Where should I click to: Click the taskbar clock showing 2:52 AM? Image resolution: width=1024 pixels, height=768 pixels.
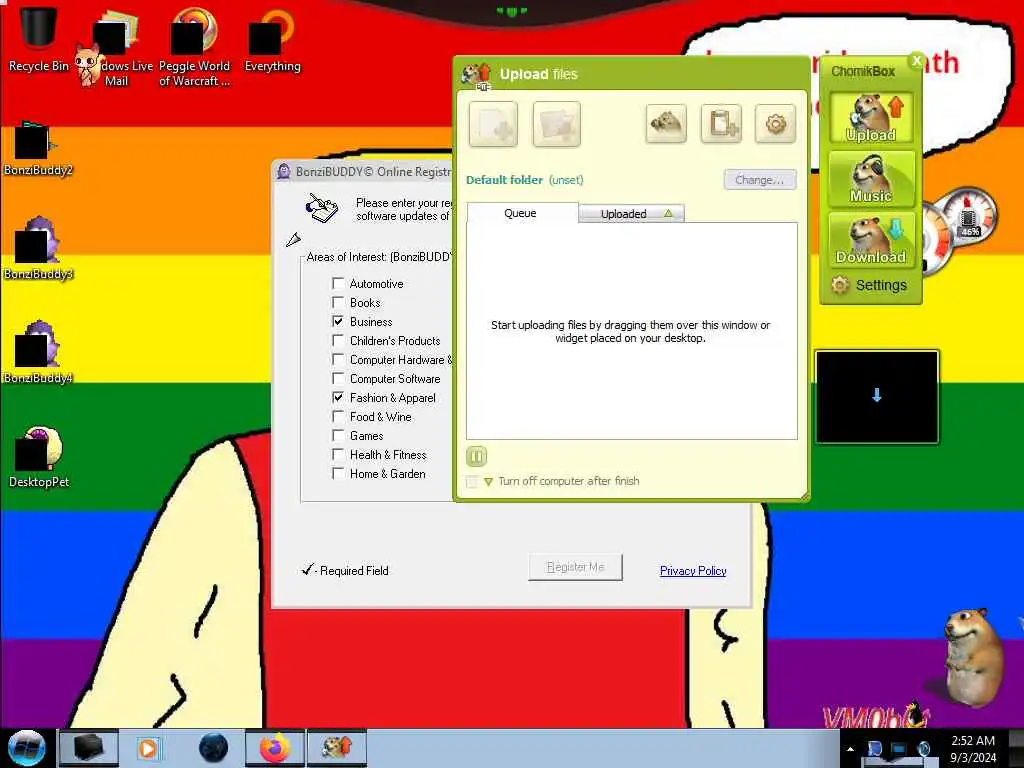tap(973, 749)
